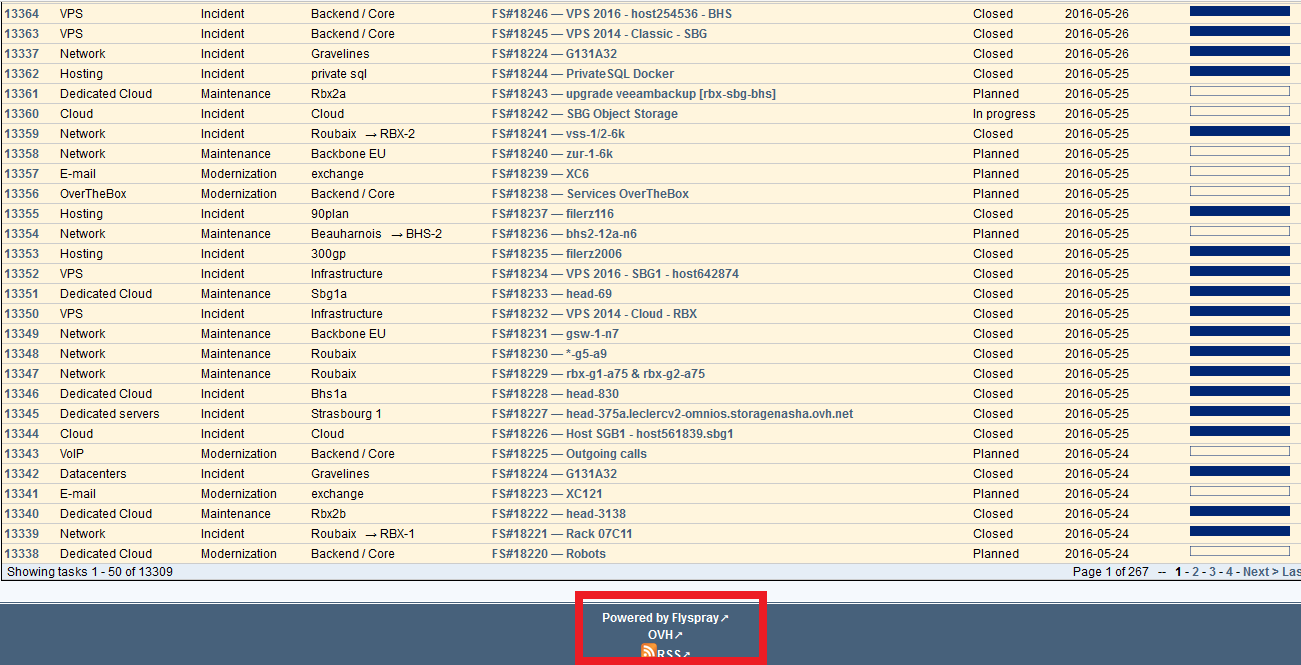Open FS#18238 Services OverTheBox task
The width and height of the screenshot is (1301, 665).
coord(590,194)
